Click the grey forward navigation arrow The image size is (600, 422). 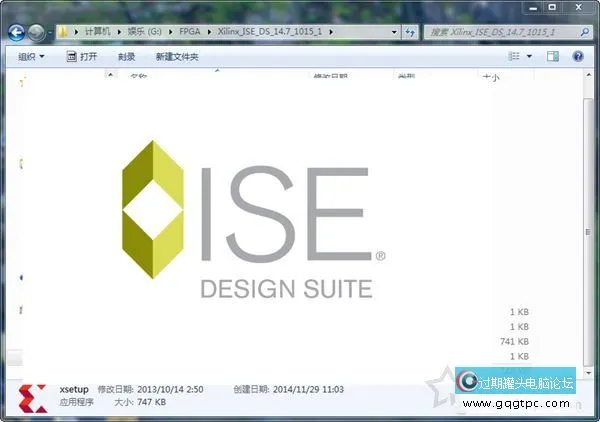pos(36,33)
